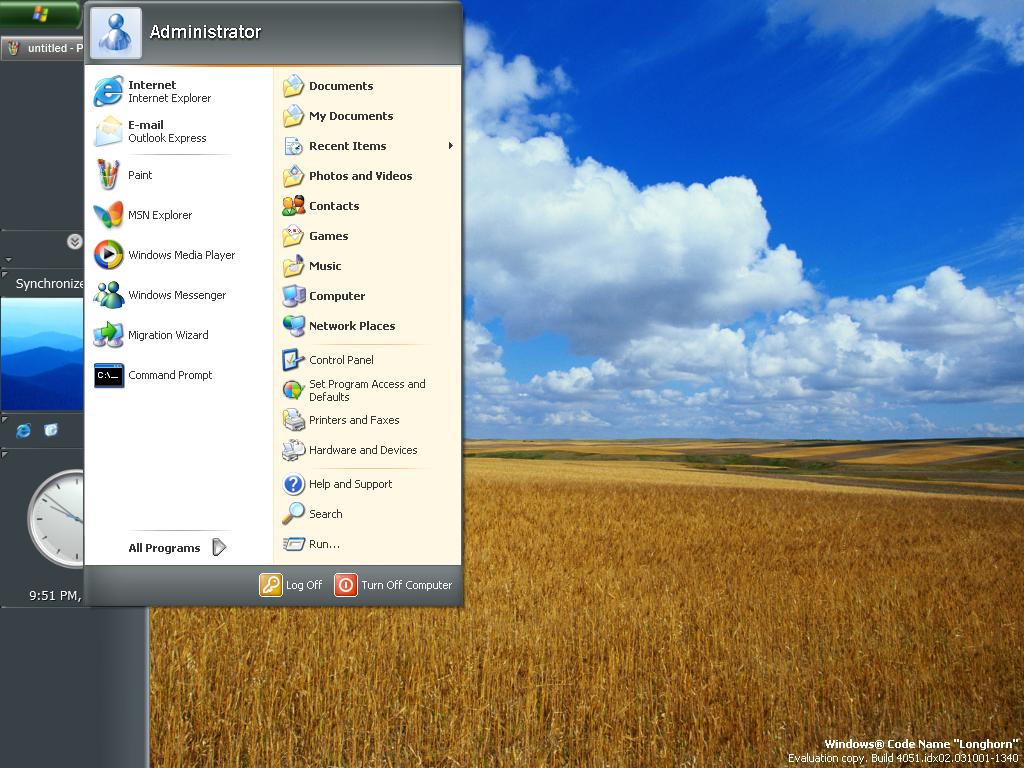Start Windows Messenger icon
Screen dimensions: 1024x768
point(108,295)
